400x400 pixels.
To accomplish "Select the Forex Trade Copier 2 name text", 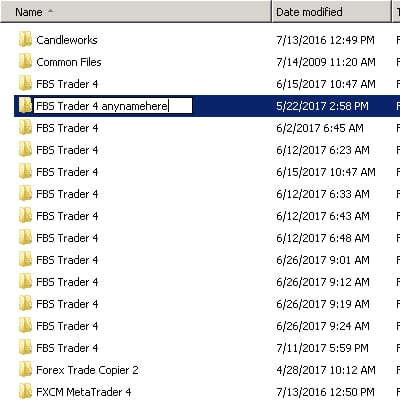I will point(87,370).
